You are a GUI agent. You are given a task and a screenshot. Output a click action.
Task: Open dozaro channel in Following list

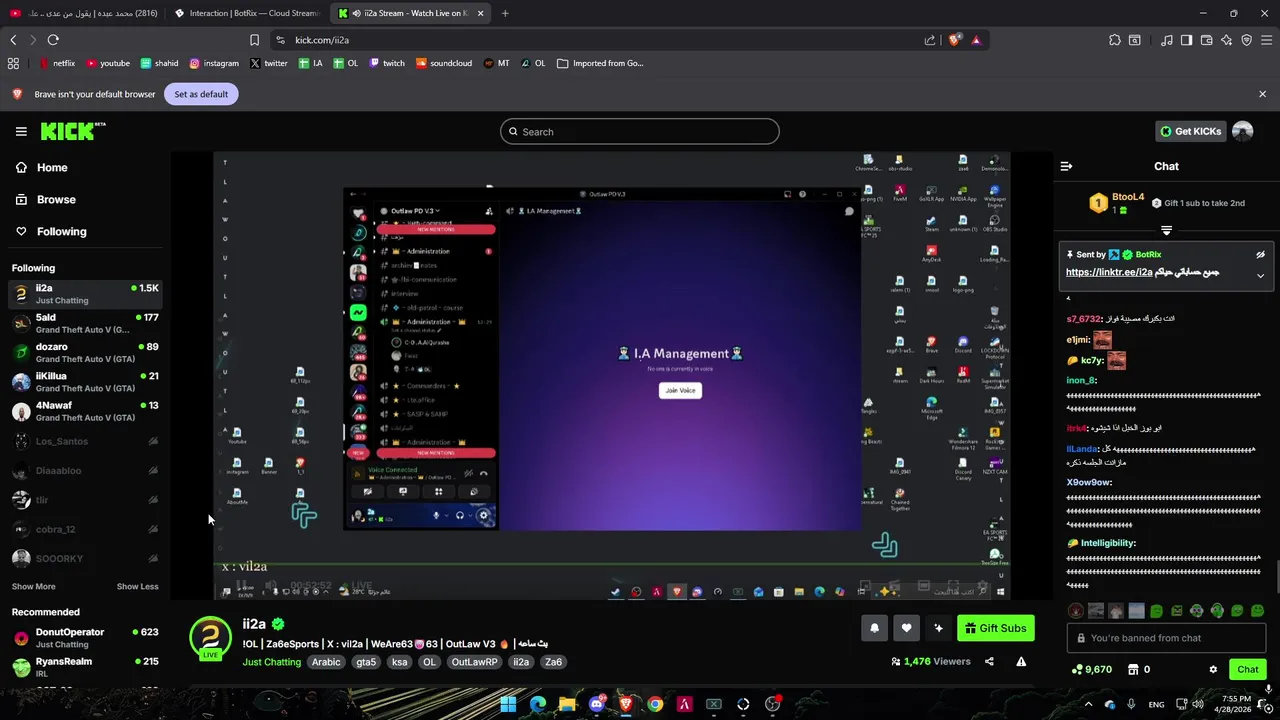(85, 352)
